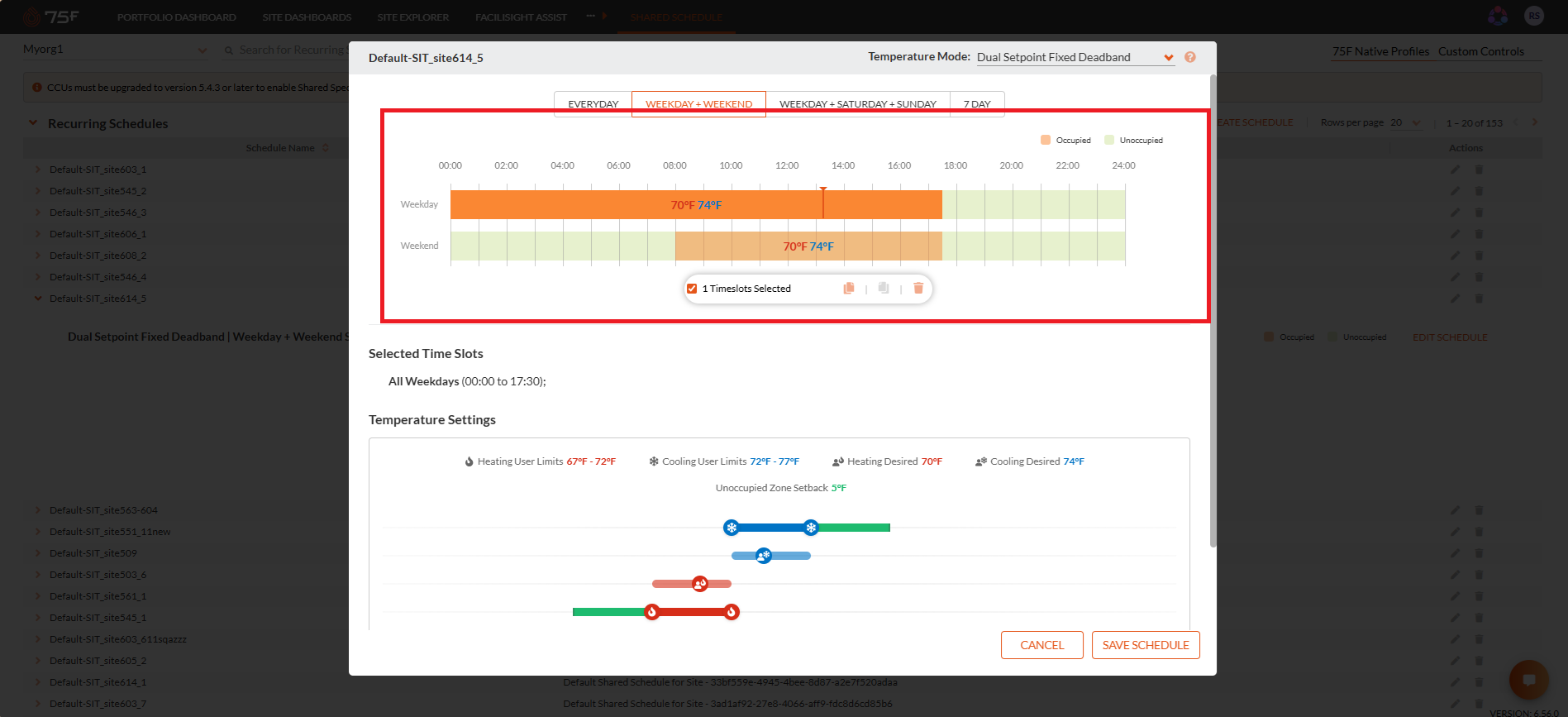This screenshot has height=717, width=1568.
Task: Delete the selected timeslot with the trash icon
Action: pyautogui.click(x=918, y=289)
